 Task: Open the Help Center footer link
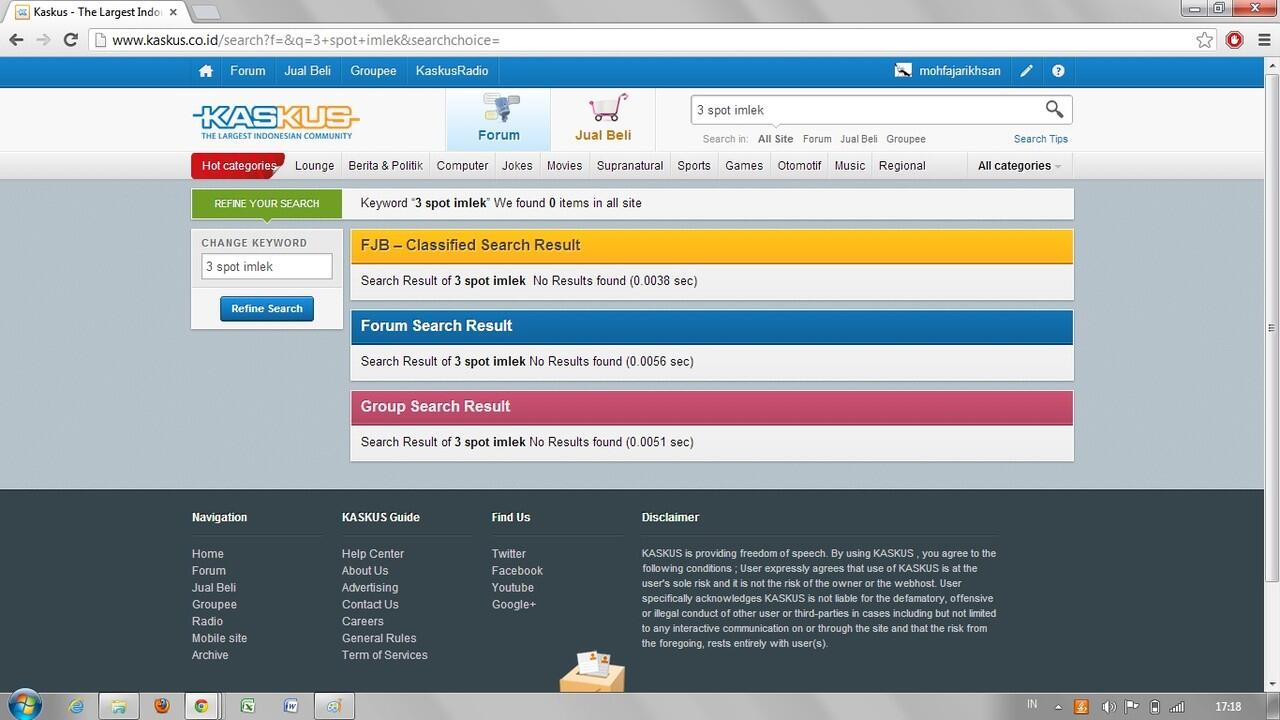tap(372, 554)
